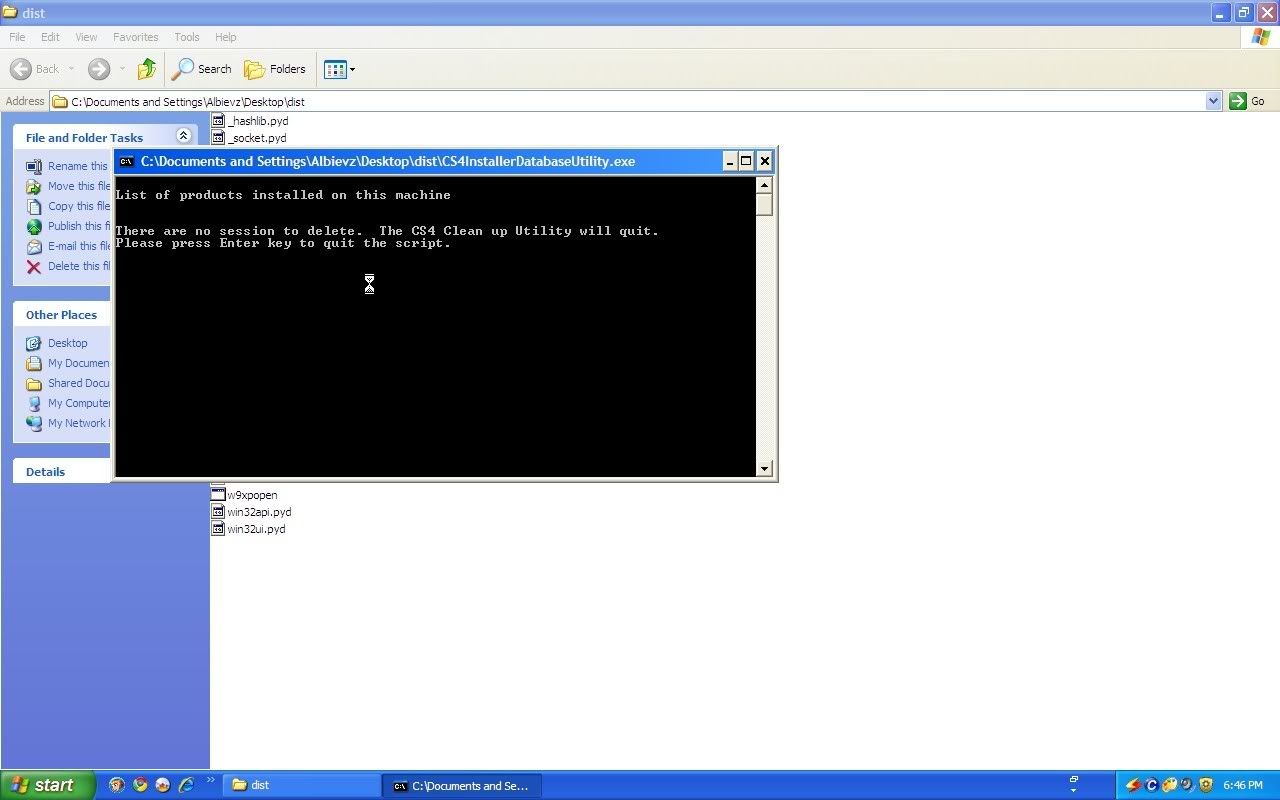Open the Favorites menu
Screen dimensions: 1280x800
pos(135,37)
